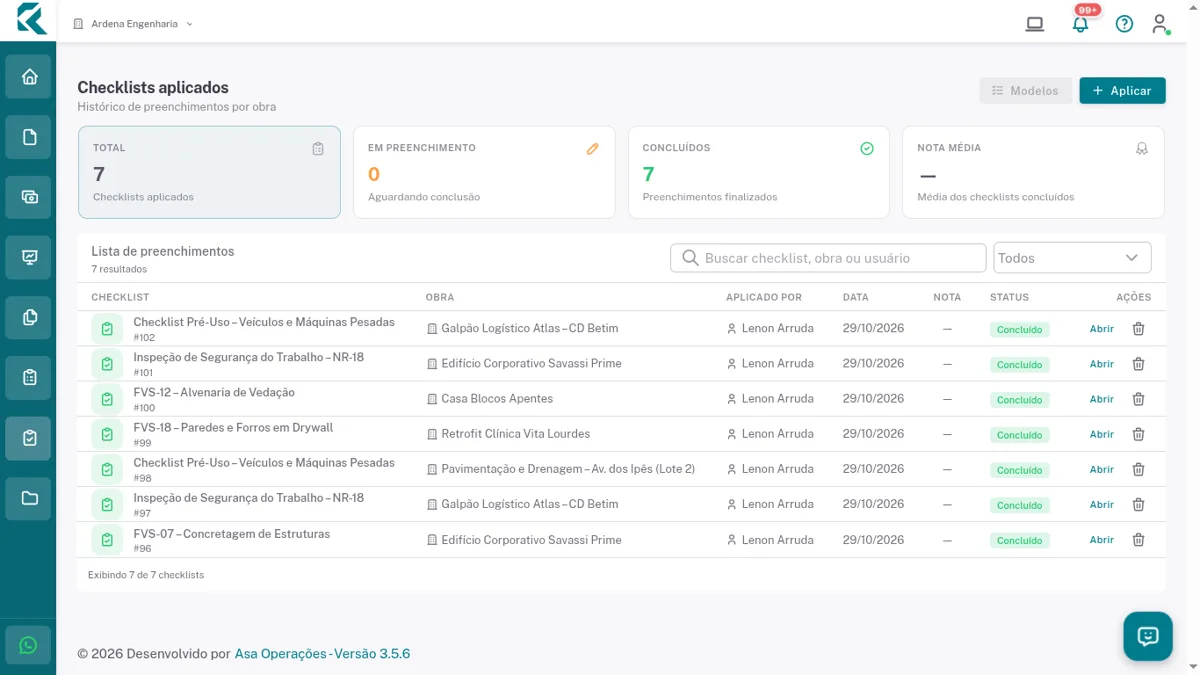Click the Aplicar button
This screenshot has height=675, width=1200.
[1122, 91]
